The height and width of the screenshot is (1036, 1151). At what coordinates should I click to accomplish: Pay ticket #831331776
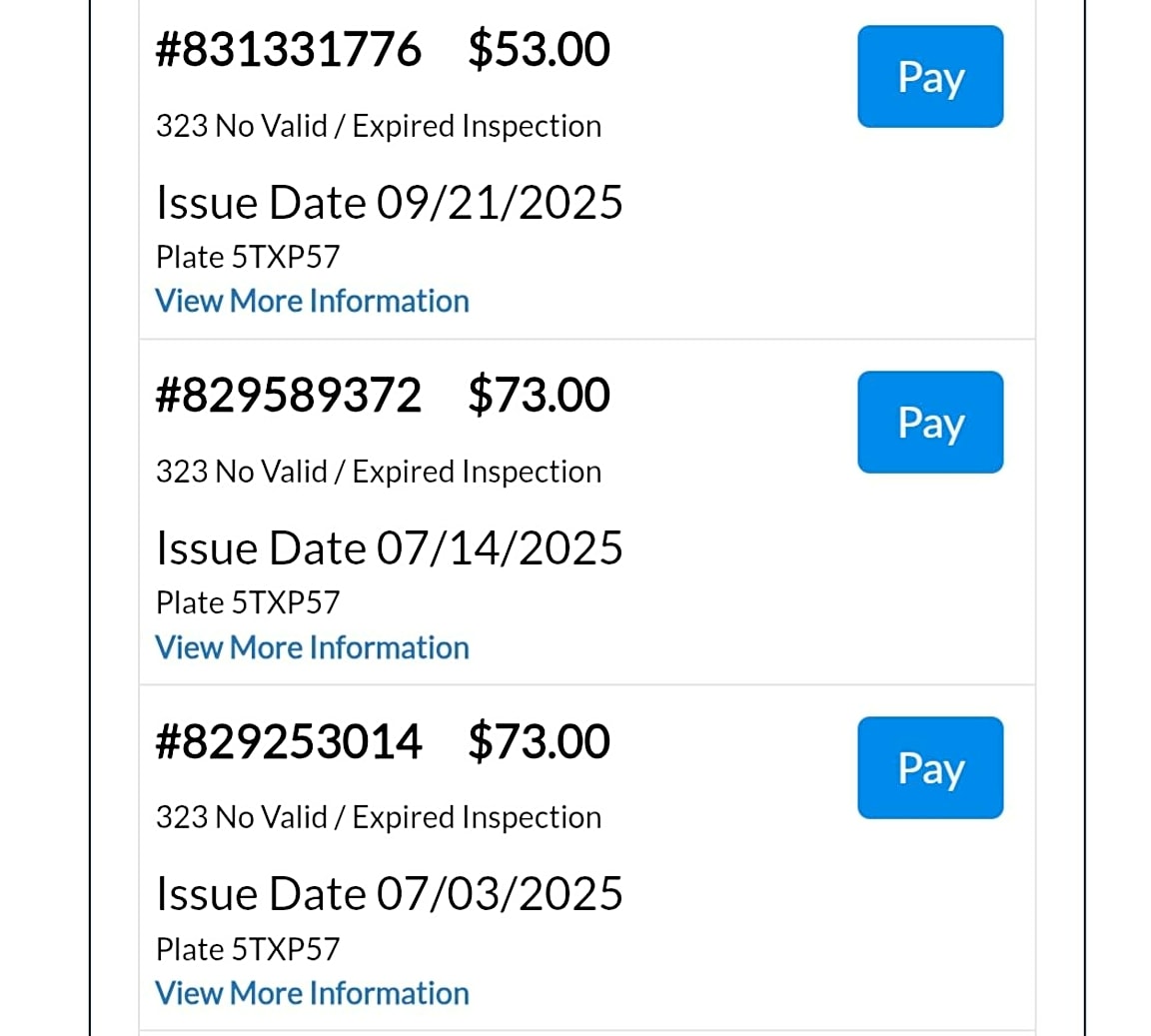[x=929, y=77]
